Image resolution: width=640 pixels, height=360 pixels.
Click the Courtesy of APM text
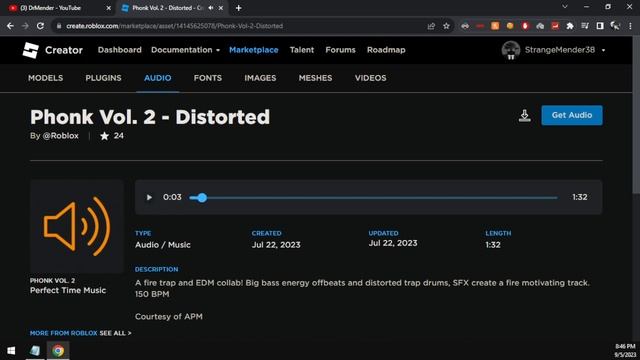(169, 317)
